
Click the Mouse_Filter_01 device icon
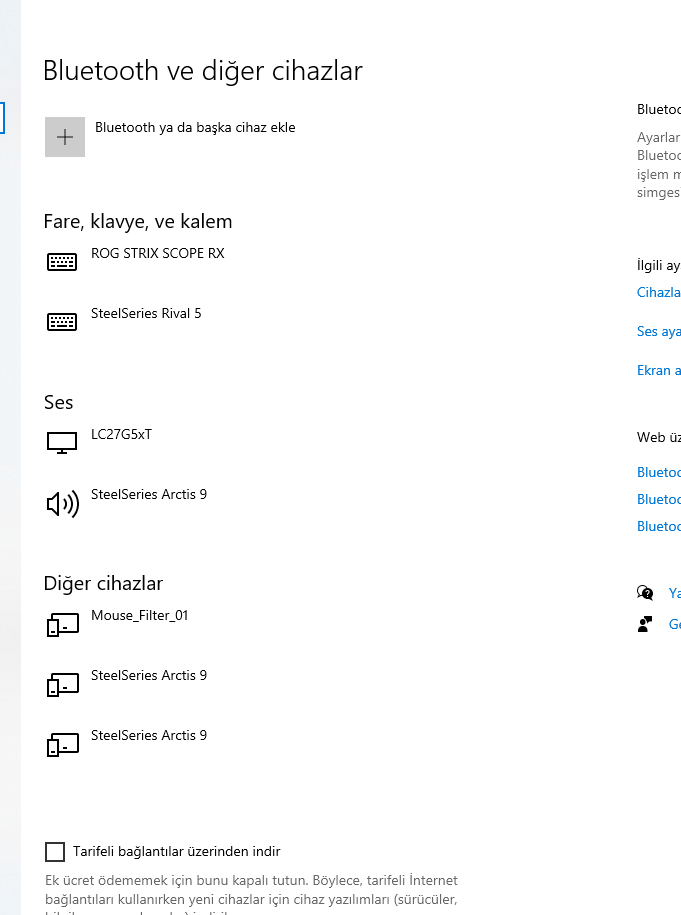coord(62,624)
